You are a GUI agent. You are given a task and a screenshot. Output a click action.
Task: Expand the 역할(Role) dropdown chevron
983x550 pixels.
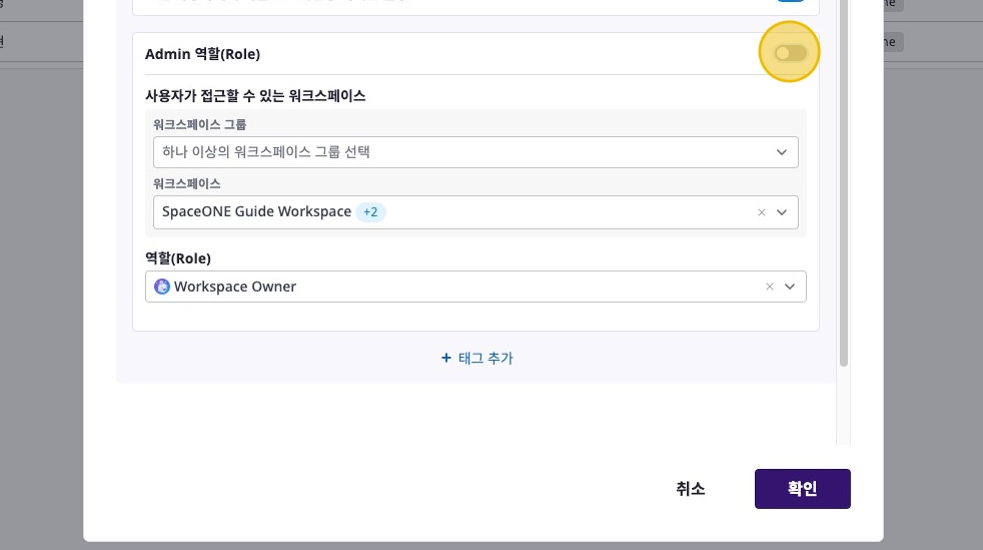[x=789, y=287]
